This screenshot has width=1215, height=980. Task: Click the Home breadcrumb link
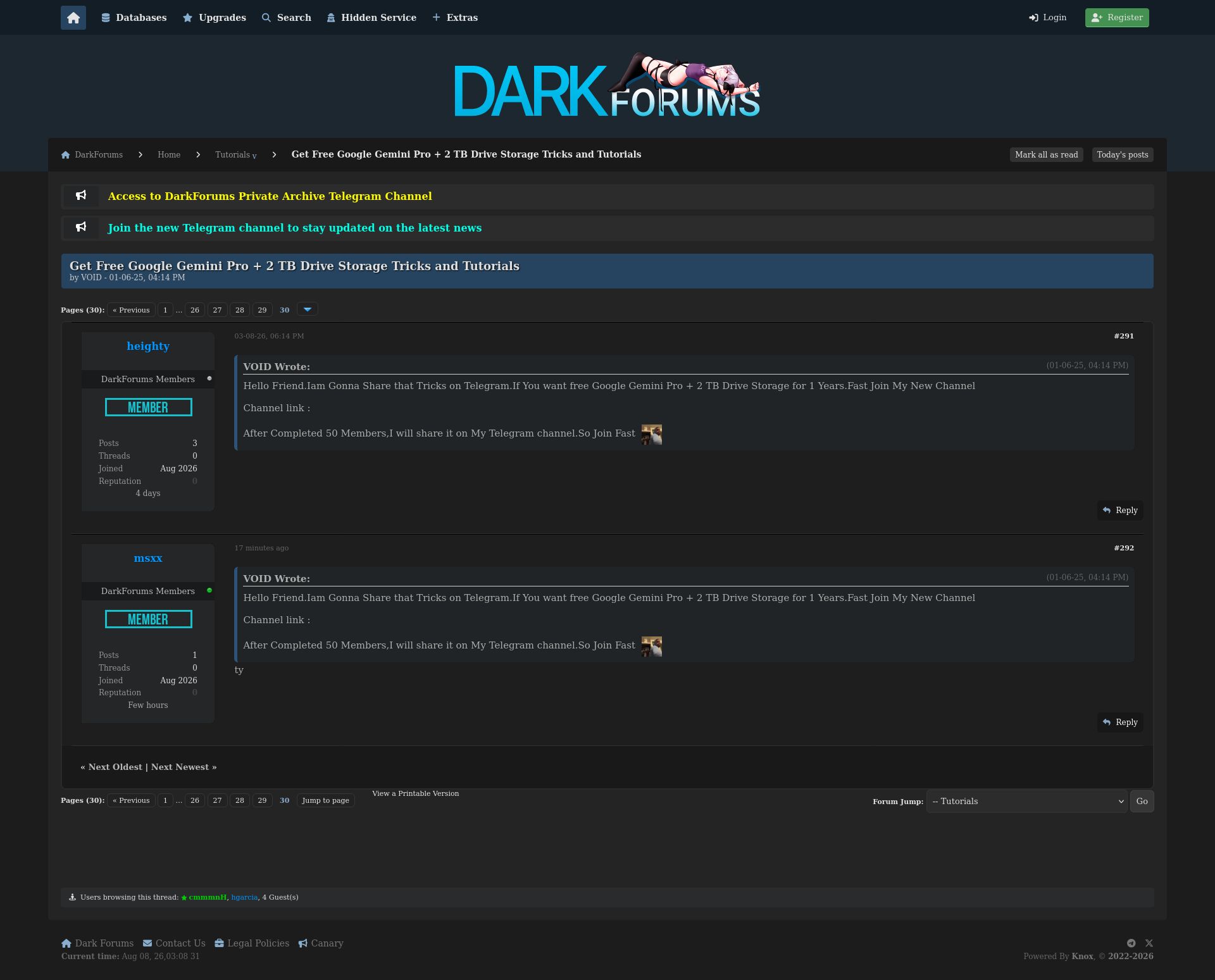click(x=169, y=155)
